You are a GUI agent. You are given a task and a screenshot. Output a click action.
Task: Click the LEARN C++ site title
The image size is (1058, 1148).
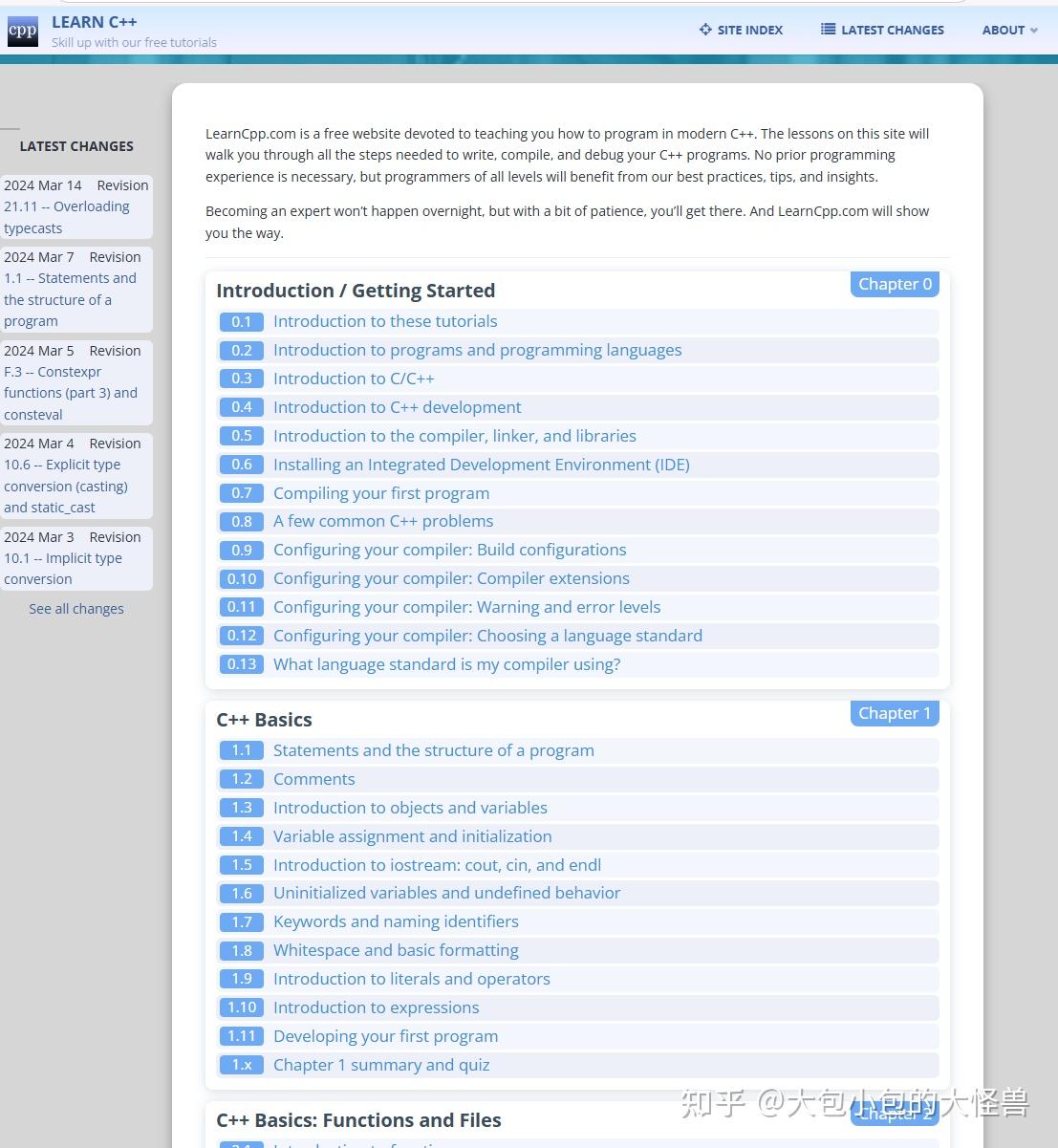click(x=94, y=22)
